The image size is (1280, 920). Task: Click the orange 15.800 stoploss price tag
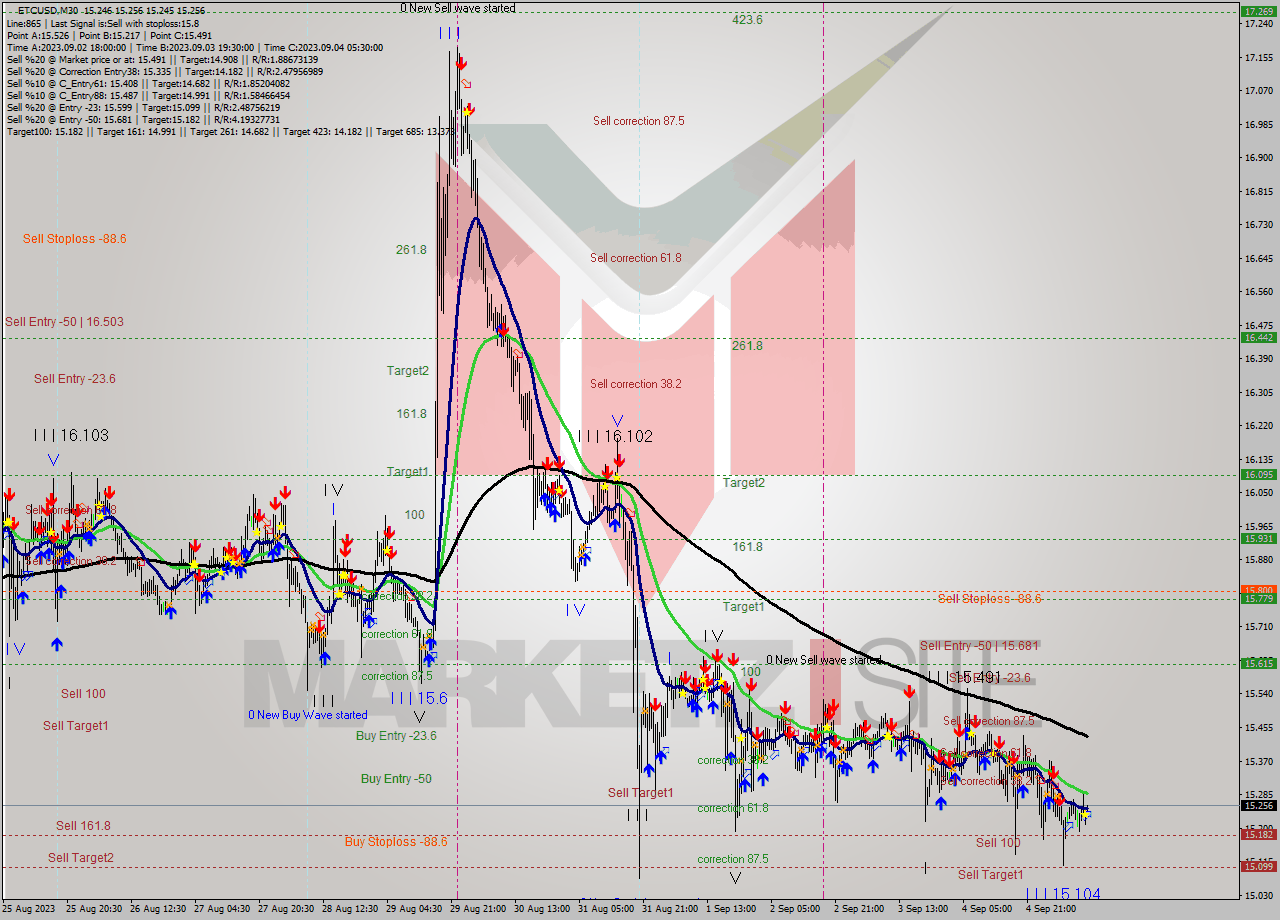1258,590
